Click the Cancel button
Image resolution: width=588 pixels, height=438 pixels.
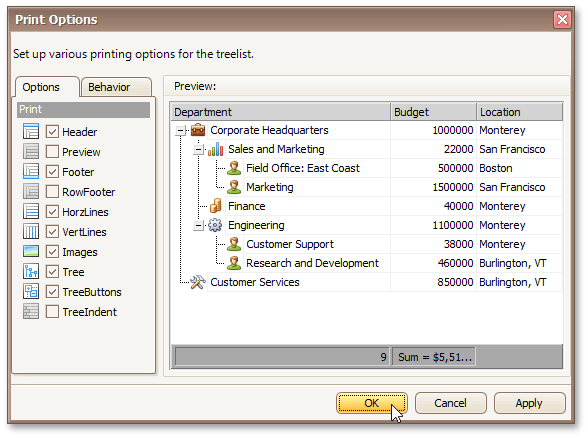tap(450, 403)
